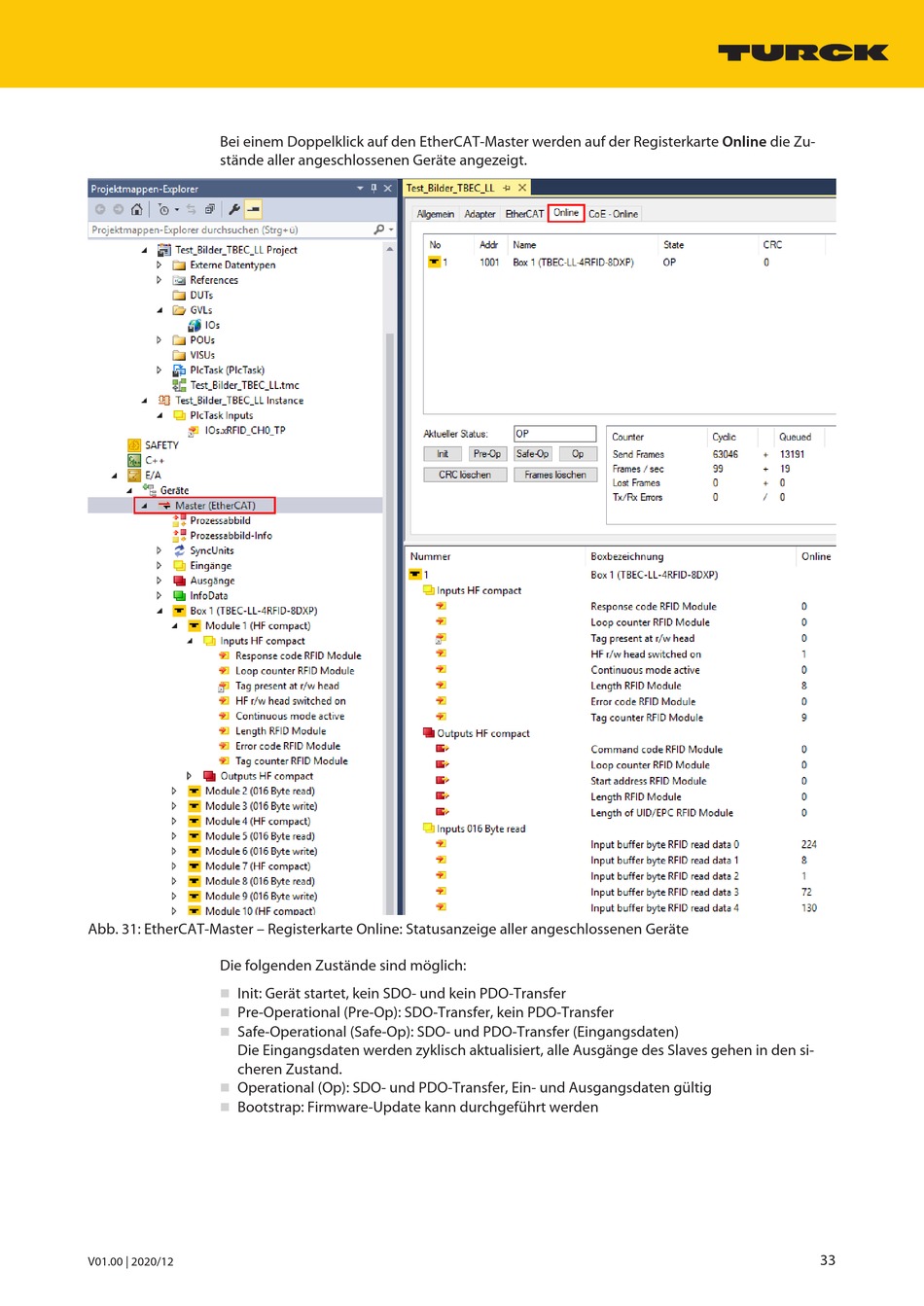Select Module 5 (016 Byte read) tree item
The width and height of the screenshot is (924, 1306).
(x=260, y=836)
